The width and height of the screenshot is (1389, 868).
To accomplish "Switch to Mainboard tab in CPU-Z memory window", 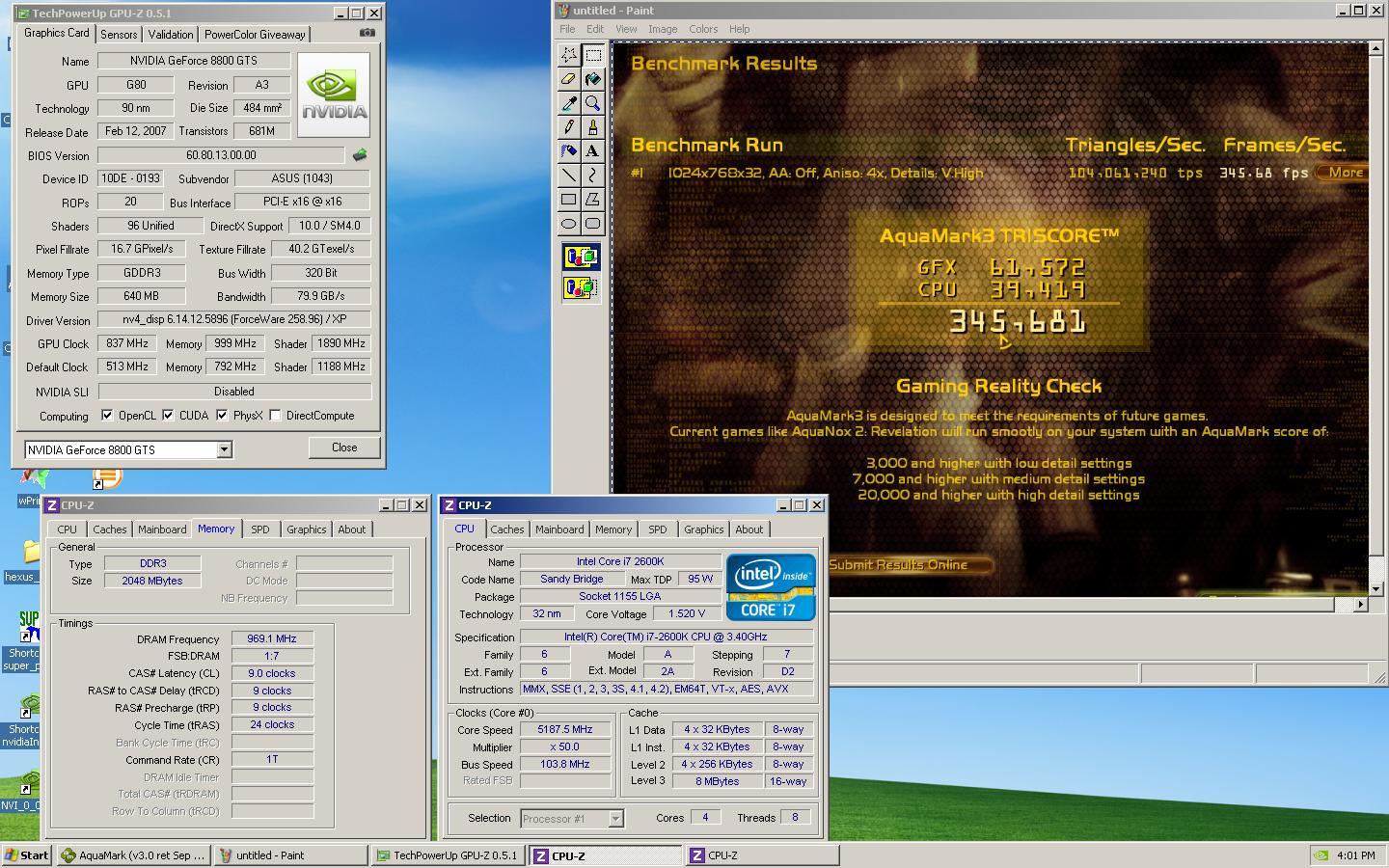I will click(162, 529).
